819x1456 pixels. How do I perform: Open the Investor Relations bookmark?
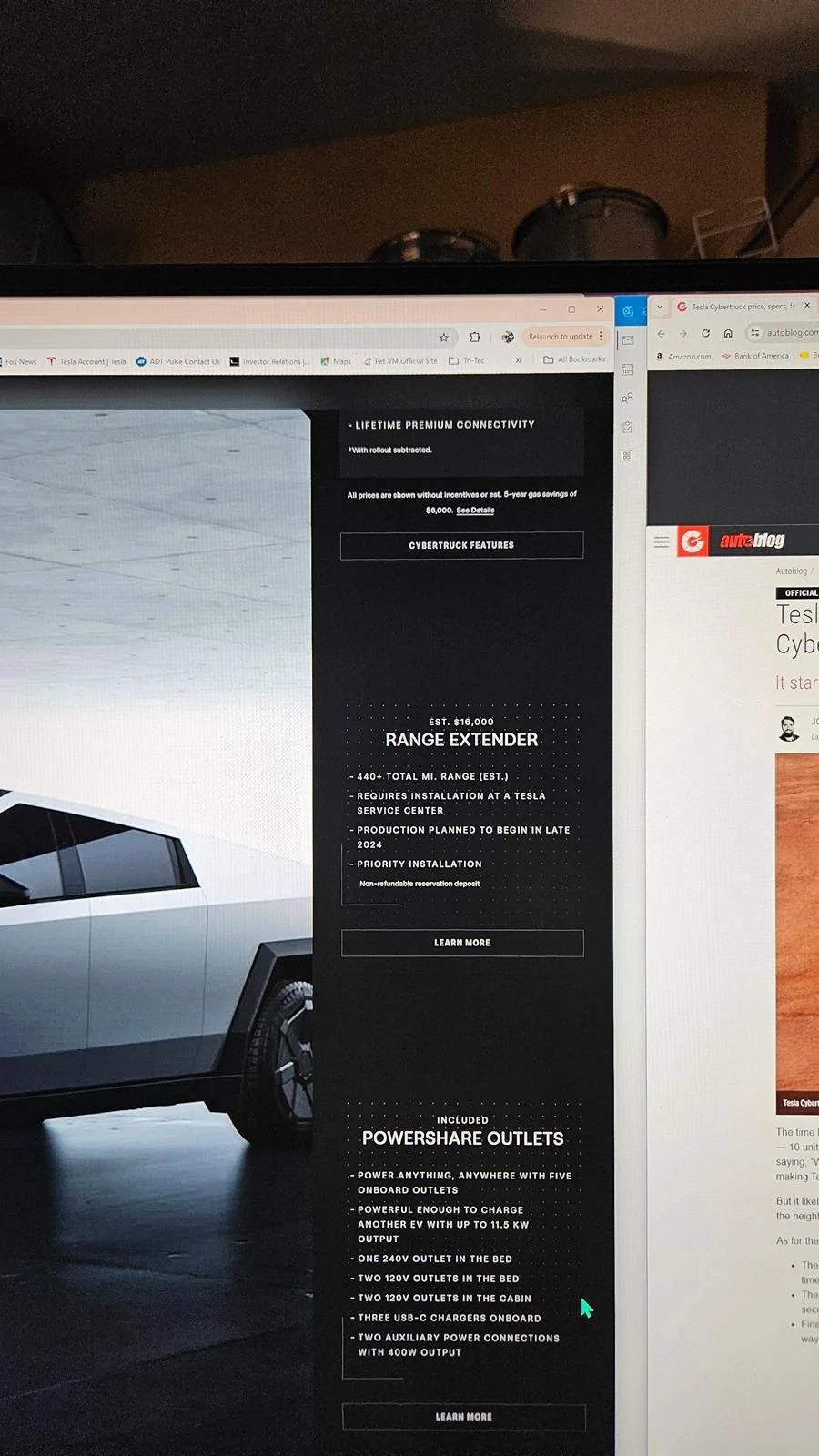(x=270, y=362)
